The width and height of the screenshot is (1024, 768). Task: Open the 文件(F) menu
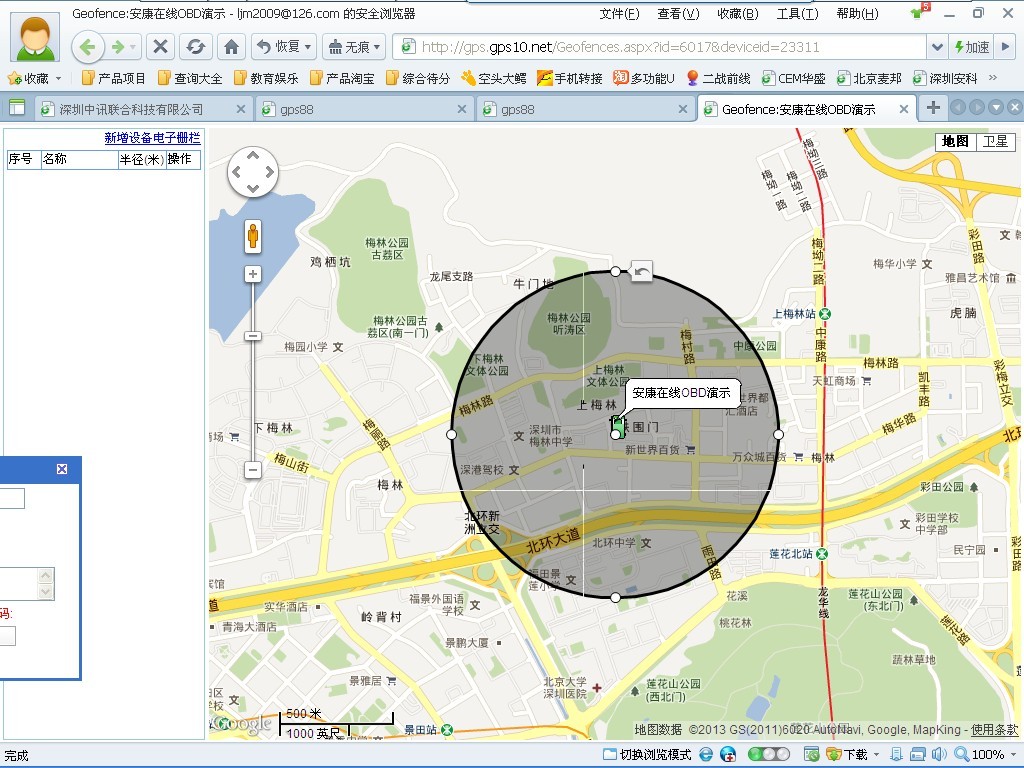click(x=619, y=14)
